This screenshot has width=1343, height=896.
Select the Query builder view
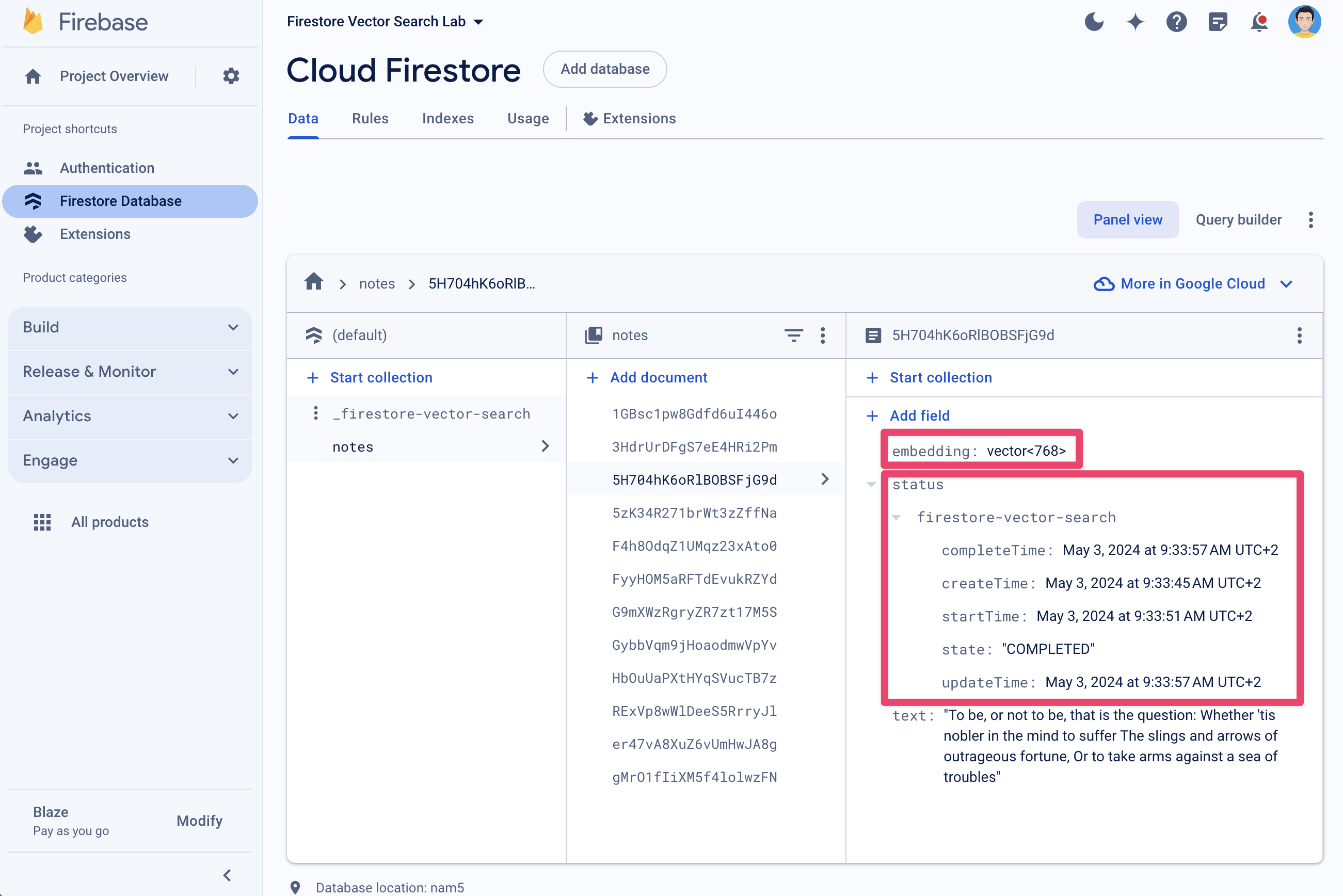[x=1238, y=220]
